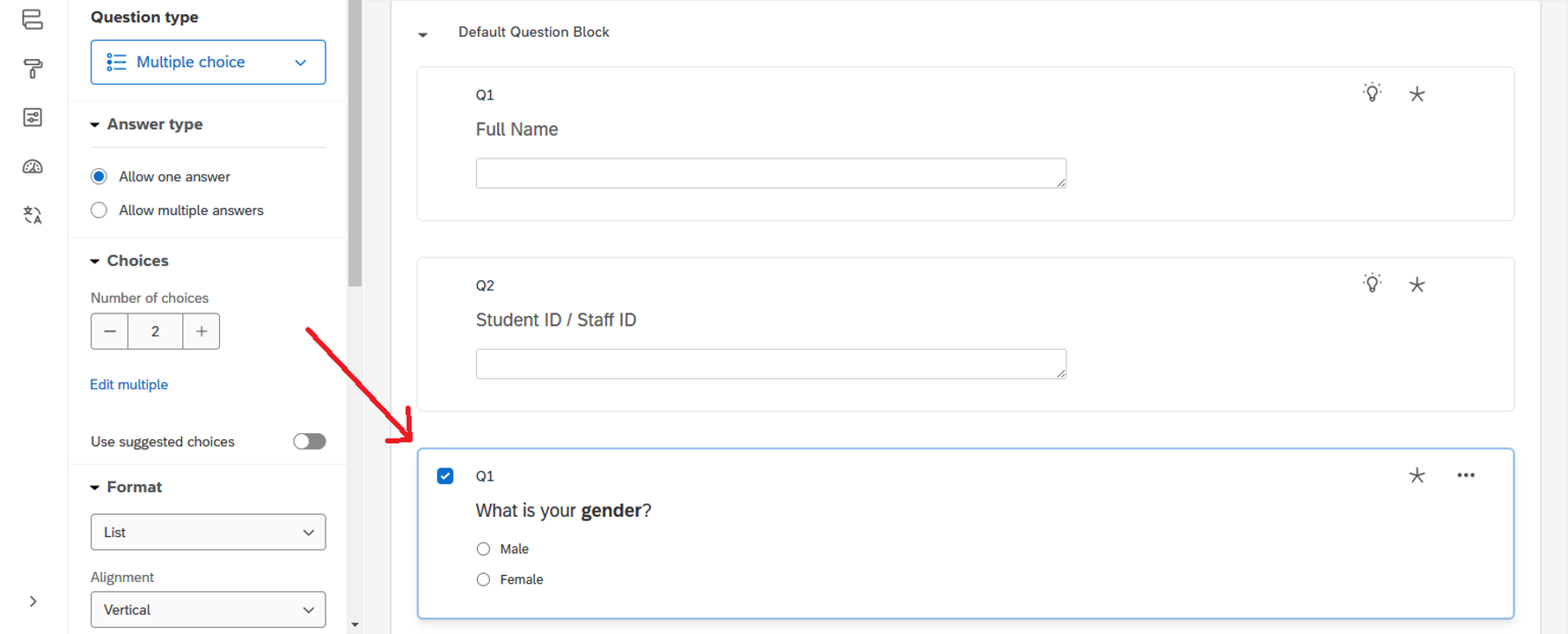The height and width of the screenshot is (634, 1568).
Task: Open the three-dots menu on gender question
Action: (x=1465, y=475)
